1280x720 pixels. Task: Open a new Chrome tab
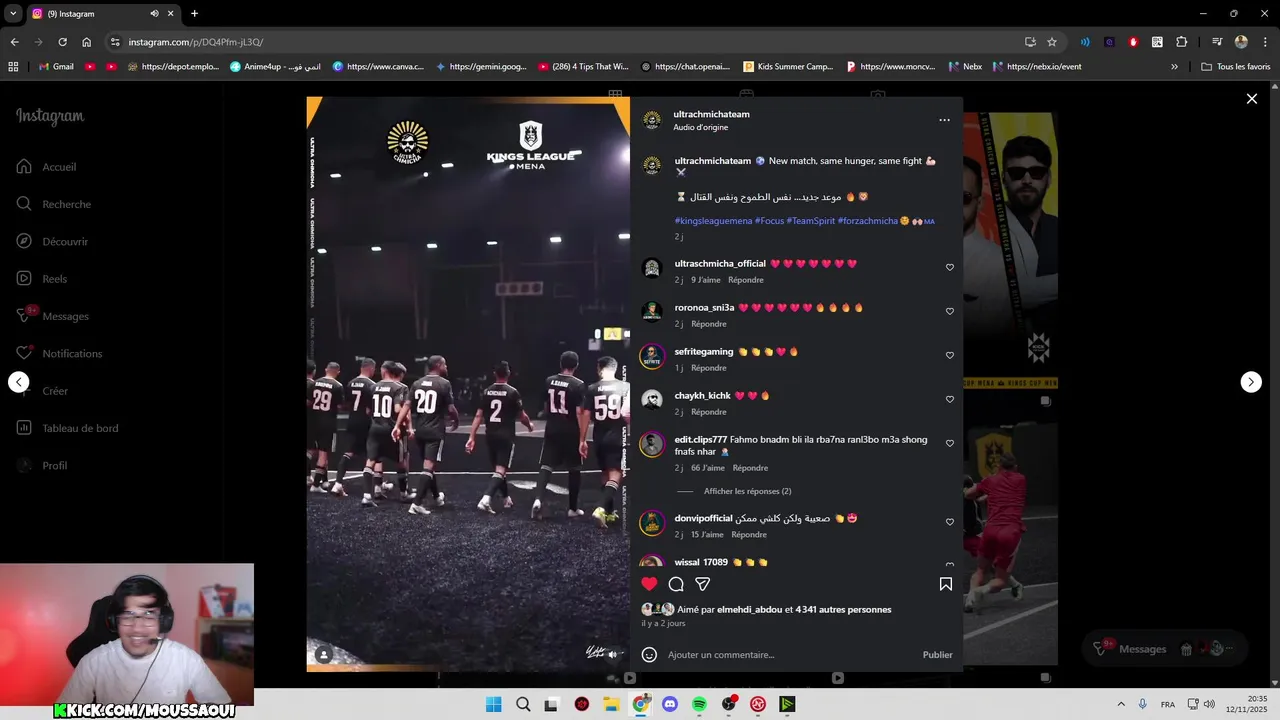coord(194,14)
